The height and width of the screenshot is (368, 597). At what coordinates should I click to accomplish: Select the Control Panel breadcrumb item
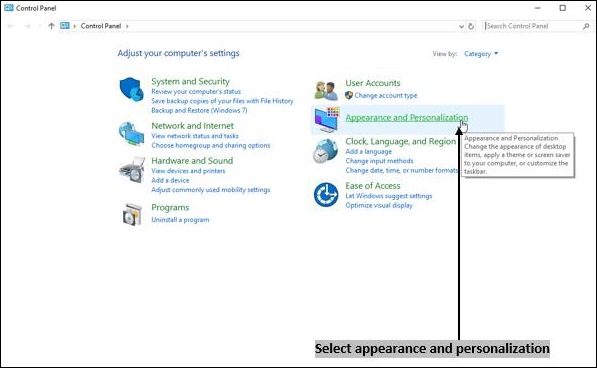pos(101,26)
